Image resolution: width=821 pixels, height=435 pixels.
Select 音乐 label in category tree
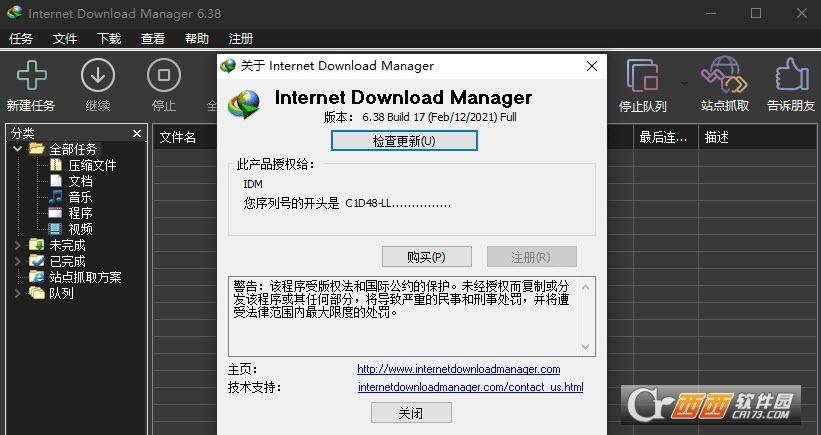point(80,197)
